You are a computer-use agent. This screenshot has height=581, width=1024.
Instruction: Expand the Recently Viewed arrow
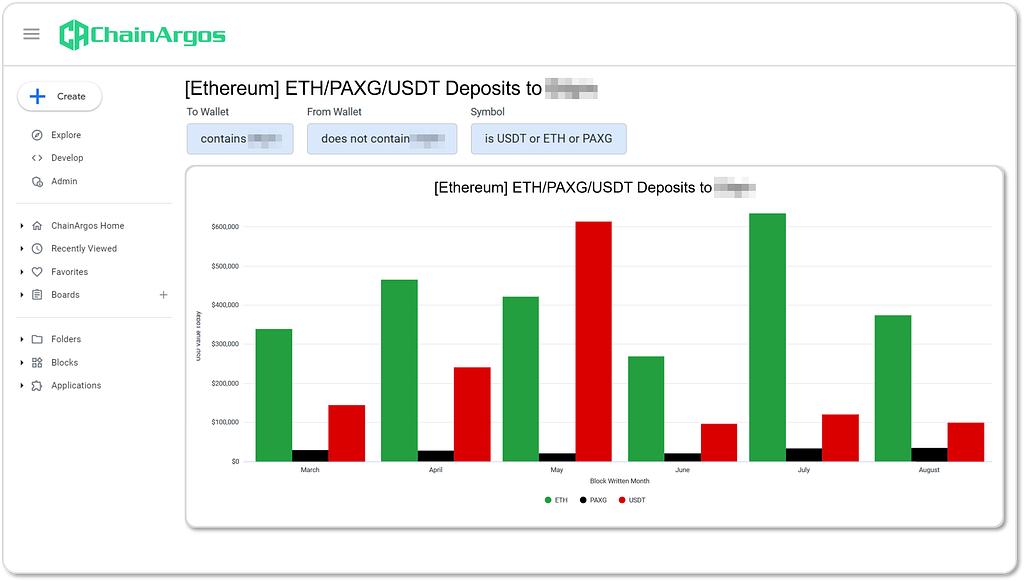(x=22, y=249)
